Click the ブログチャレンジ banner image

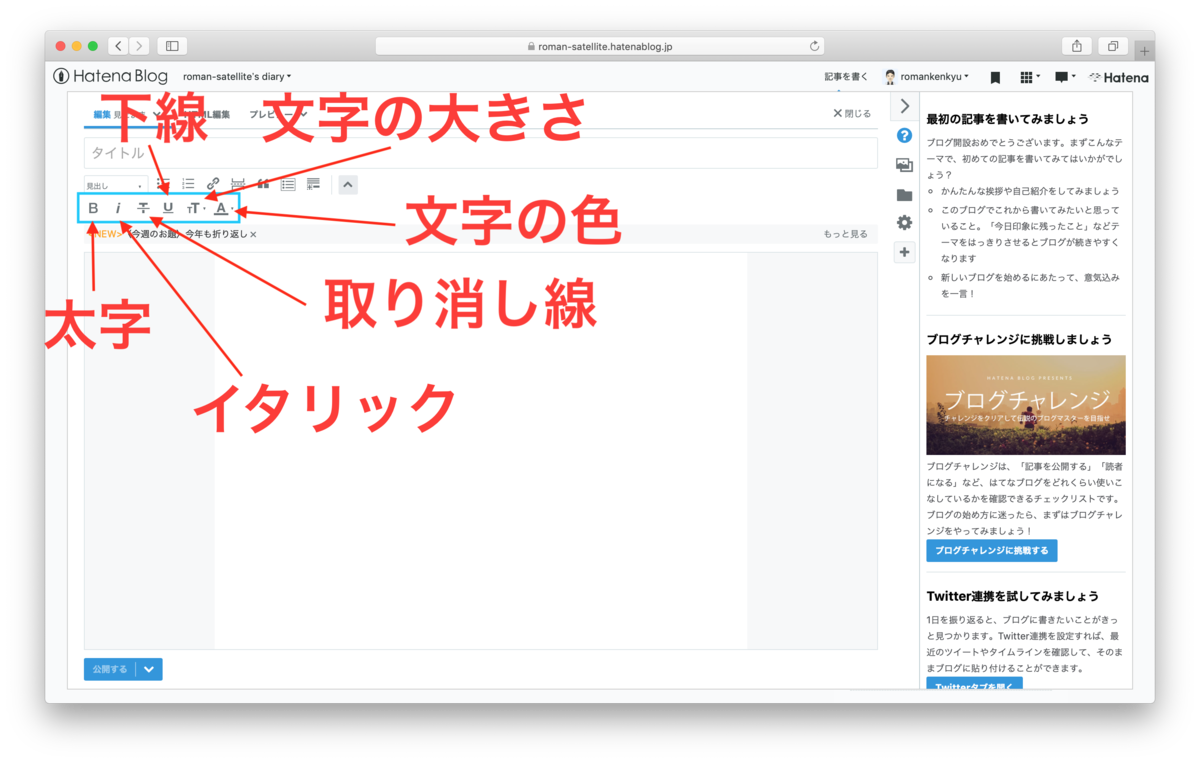tap(1025, 405)
